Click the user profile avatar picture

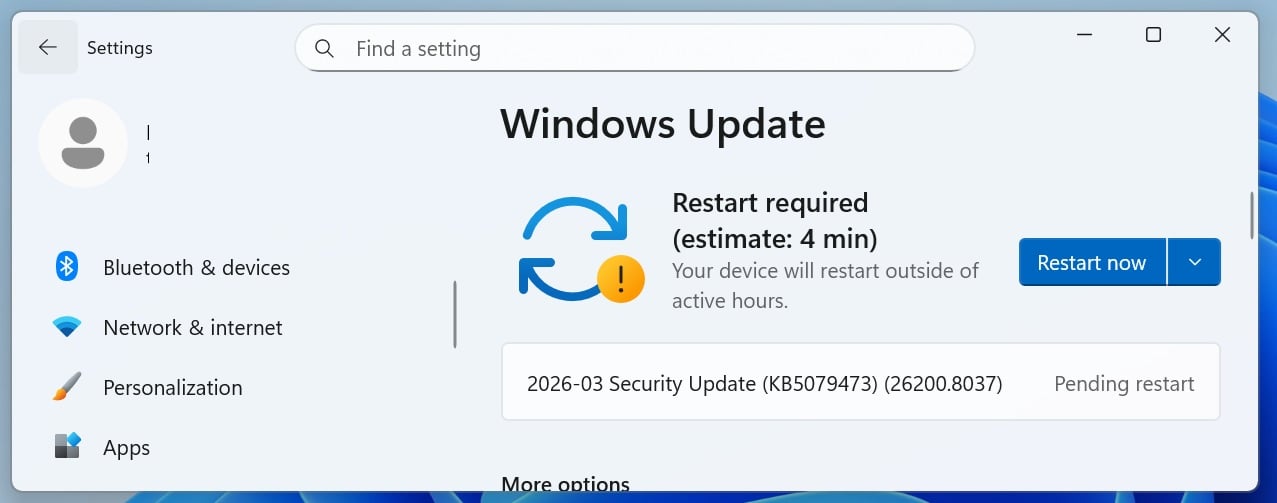pos(82,143)
